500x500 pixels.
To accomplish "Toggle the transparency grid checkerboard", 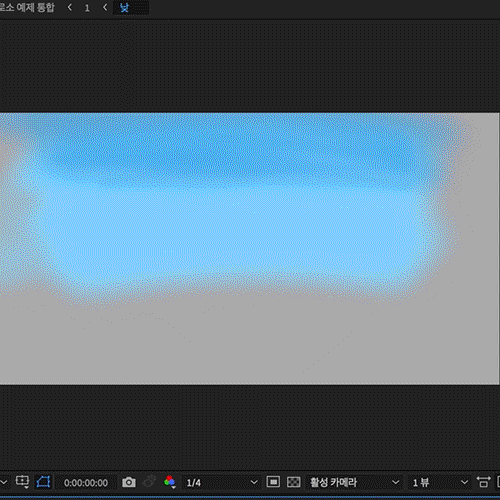I will 293,482.
